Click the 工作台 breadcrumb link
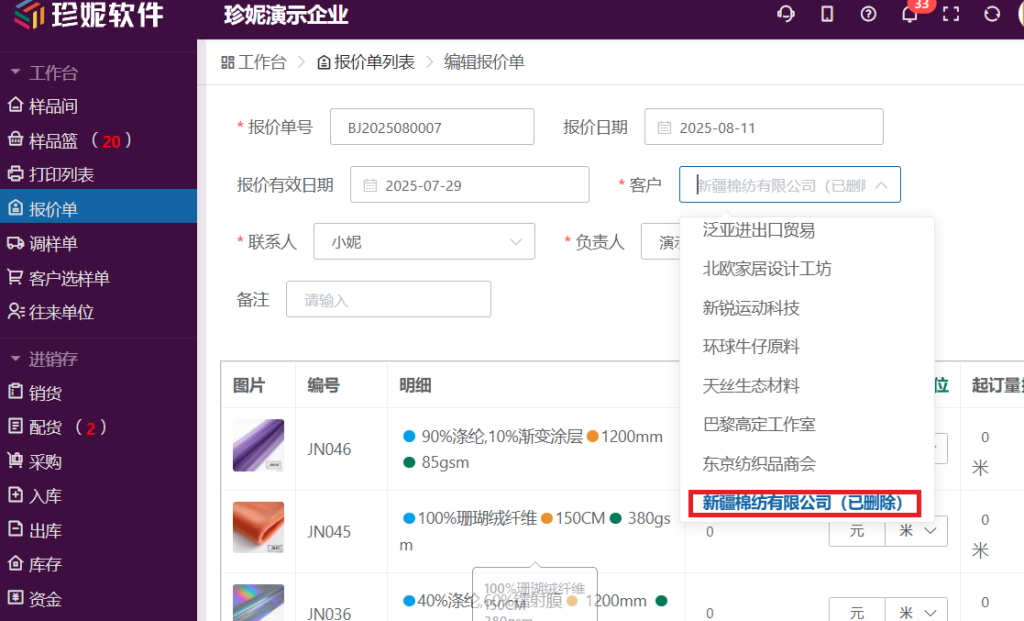1024x621 pixels. point(253,62)
